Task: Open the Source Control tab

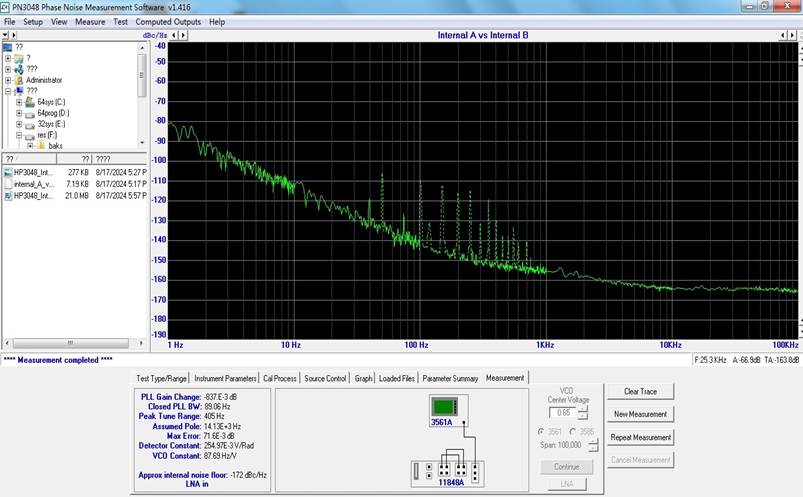Action: pos(325,378)
